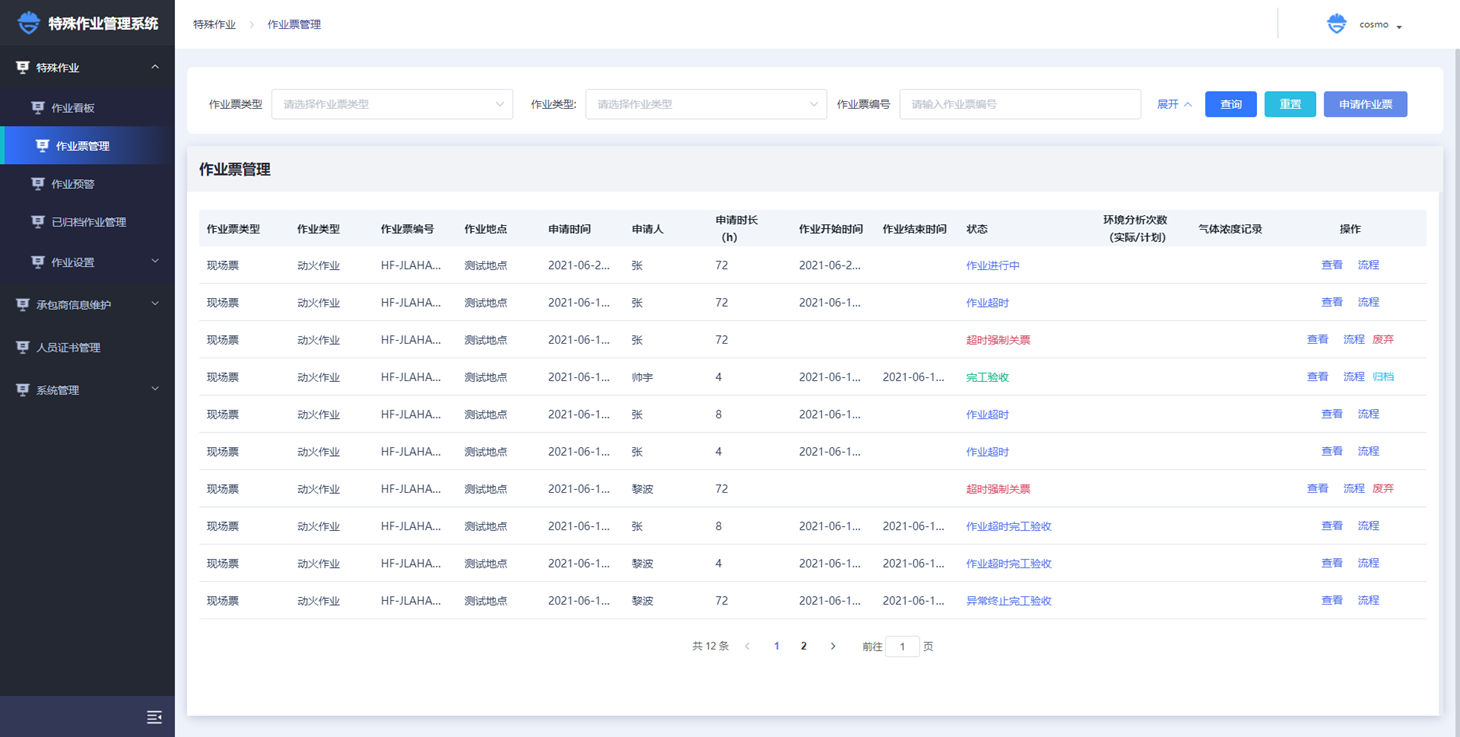This screenshot has width=1460, height=737.
Task: Focus the 作业票编号 input field
Action: click(1020, 104)
